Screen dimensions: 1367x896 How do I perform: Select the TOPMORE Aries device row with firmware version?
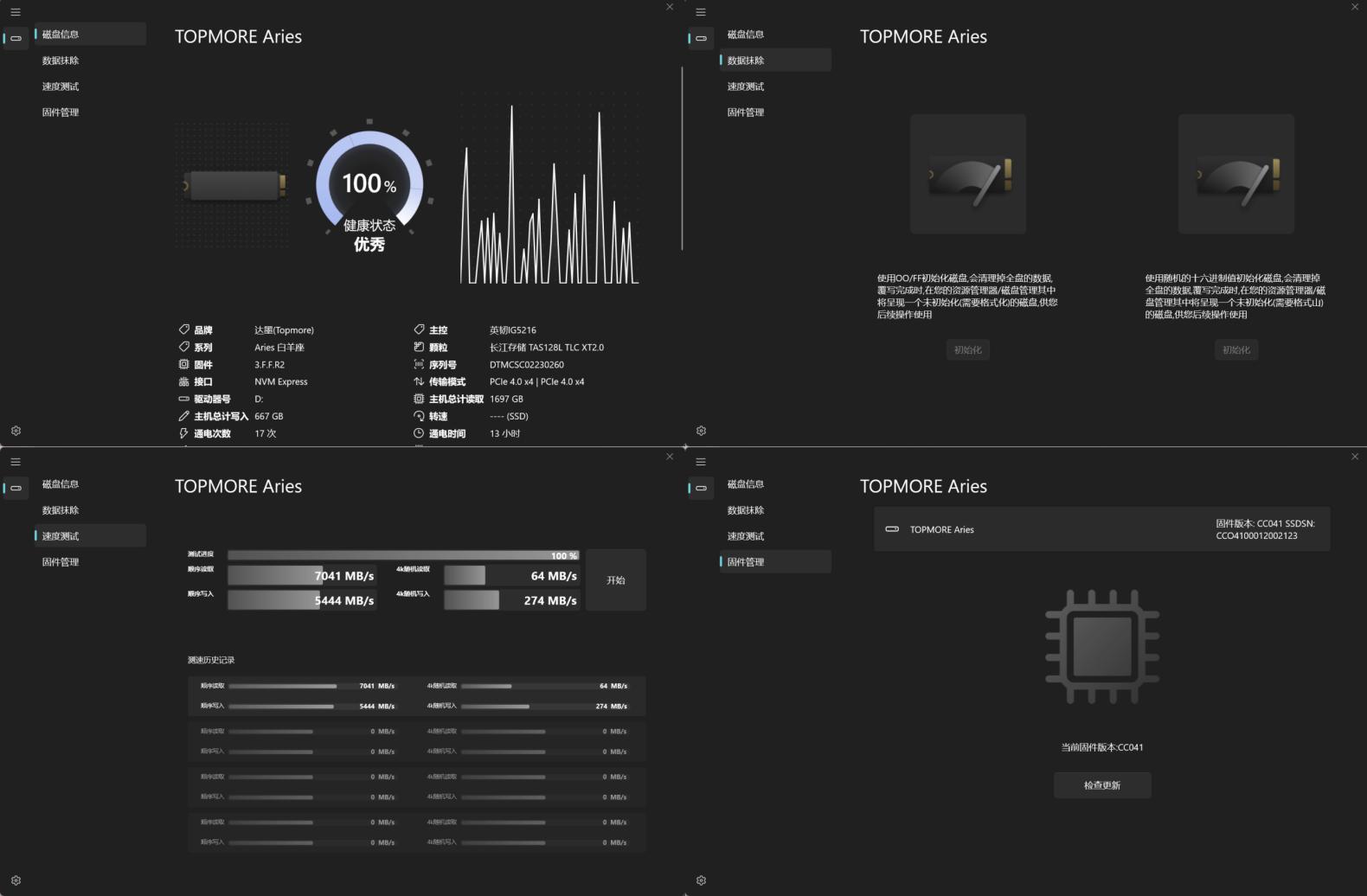pyautogui.click(x=1101, y=529)
